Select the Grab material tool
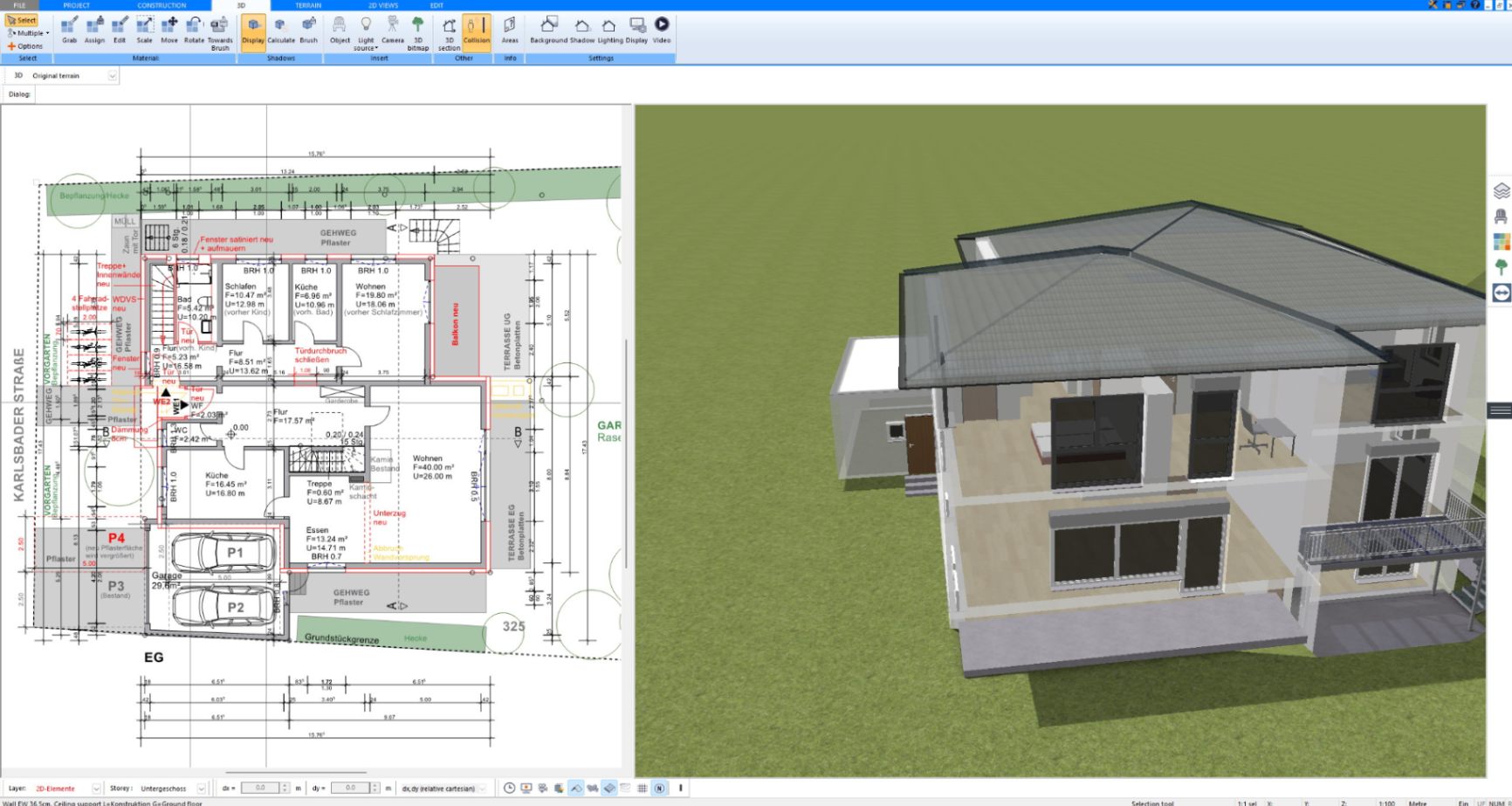This screenshot has height=806, width=1512. [x=69, y=31]
